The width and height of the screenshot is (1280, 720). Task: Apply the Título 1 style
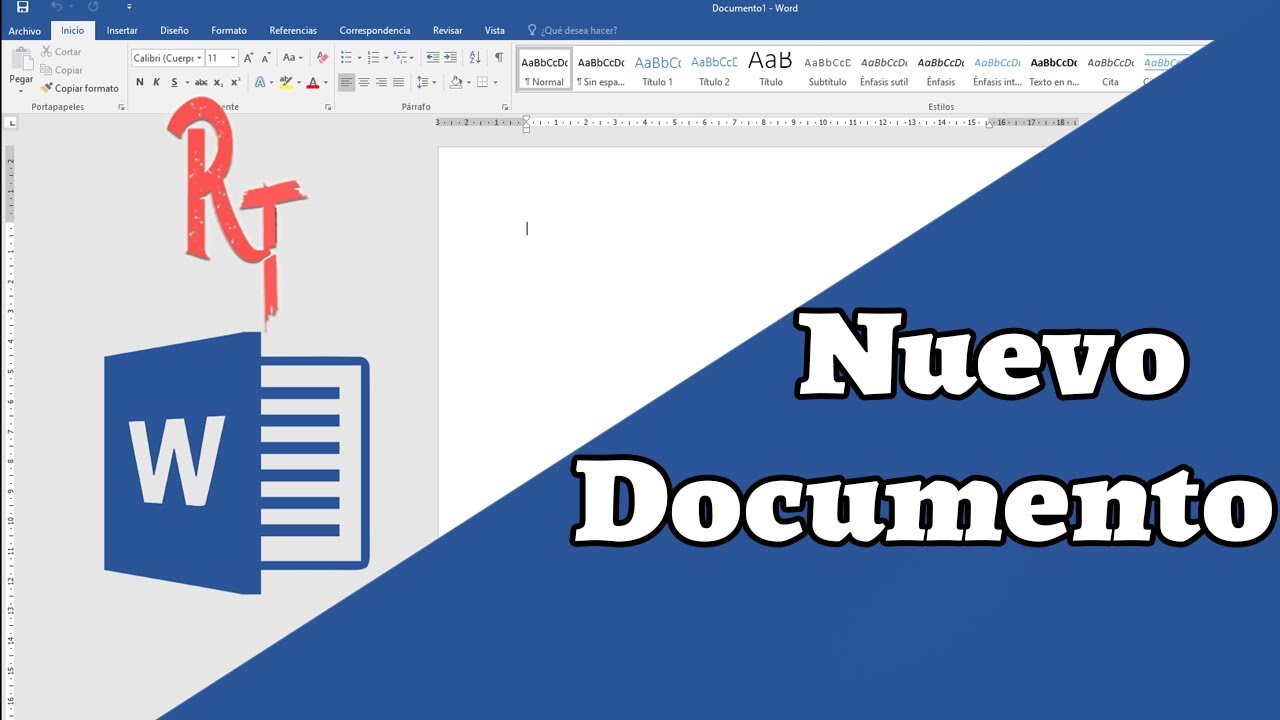coord(658,70)
